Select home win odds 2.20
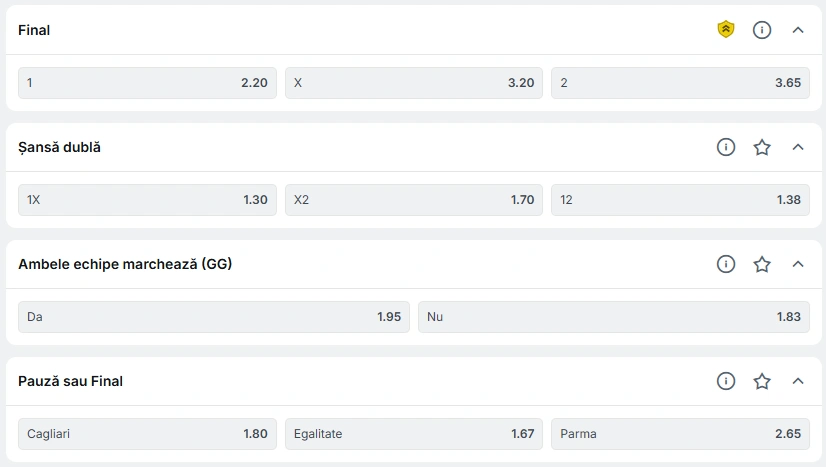This screenshot has width=826, height=467. tap(148, 83)
